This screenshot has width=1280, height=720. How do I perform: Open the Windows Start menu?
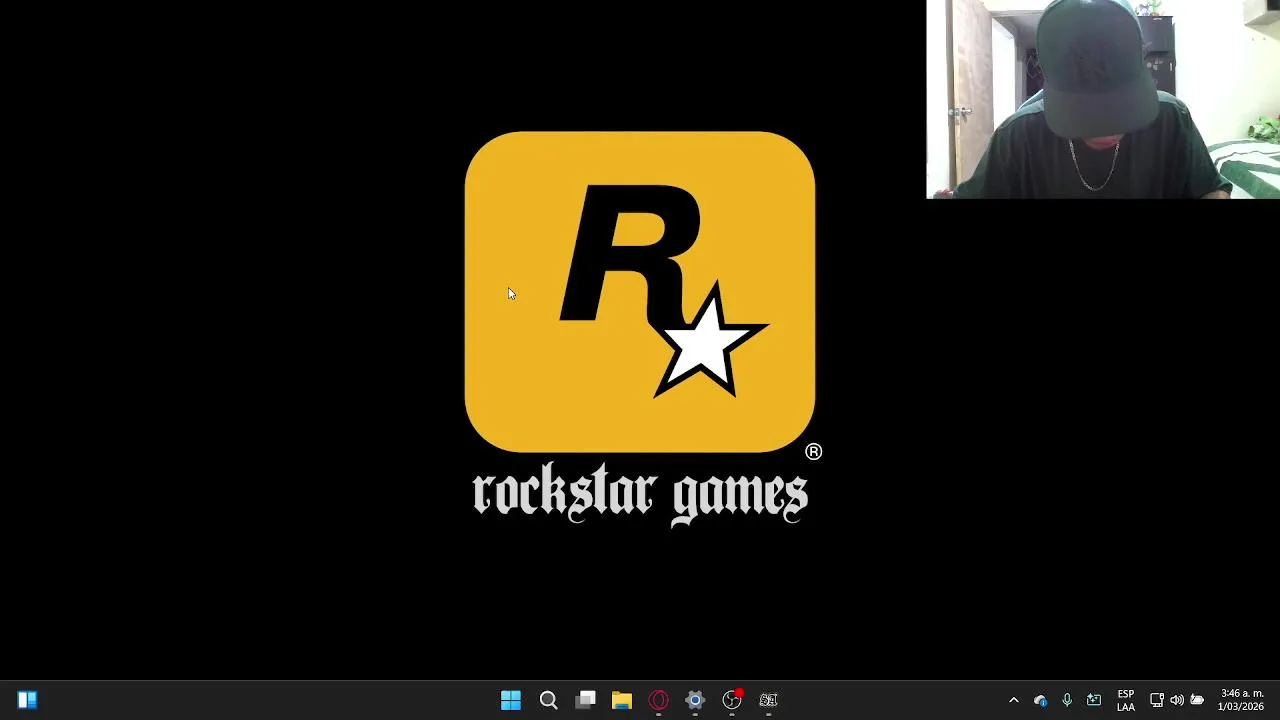(510, 700)
